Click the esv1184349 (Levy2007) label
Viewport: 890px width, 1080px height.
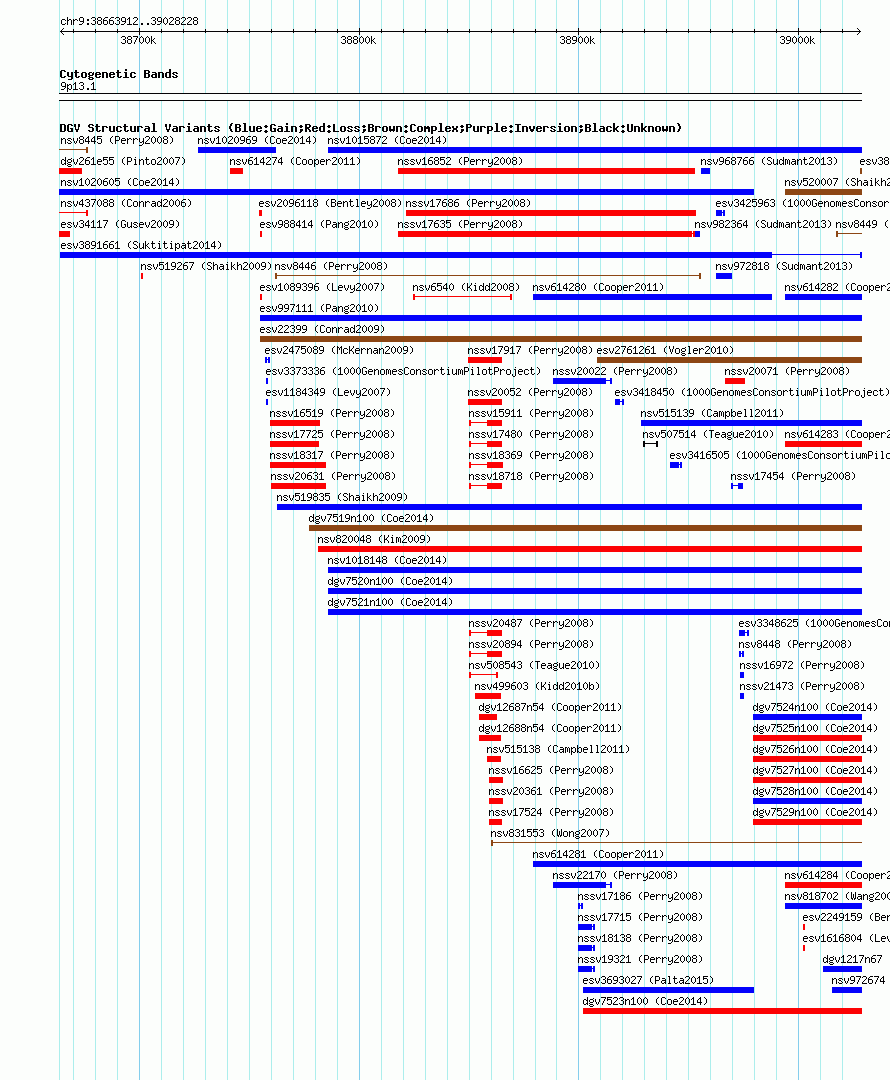(328, 393)
